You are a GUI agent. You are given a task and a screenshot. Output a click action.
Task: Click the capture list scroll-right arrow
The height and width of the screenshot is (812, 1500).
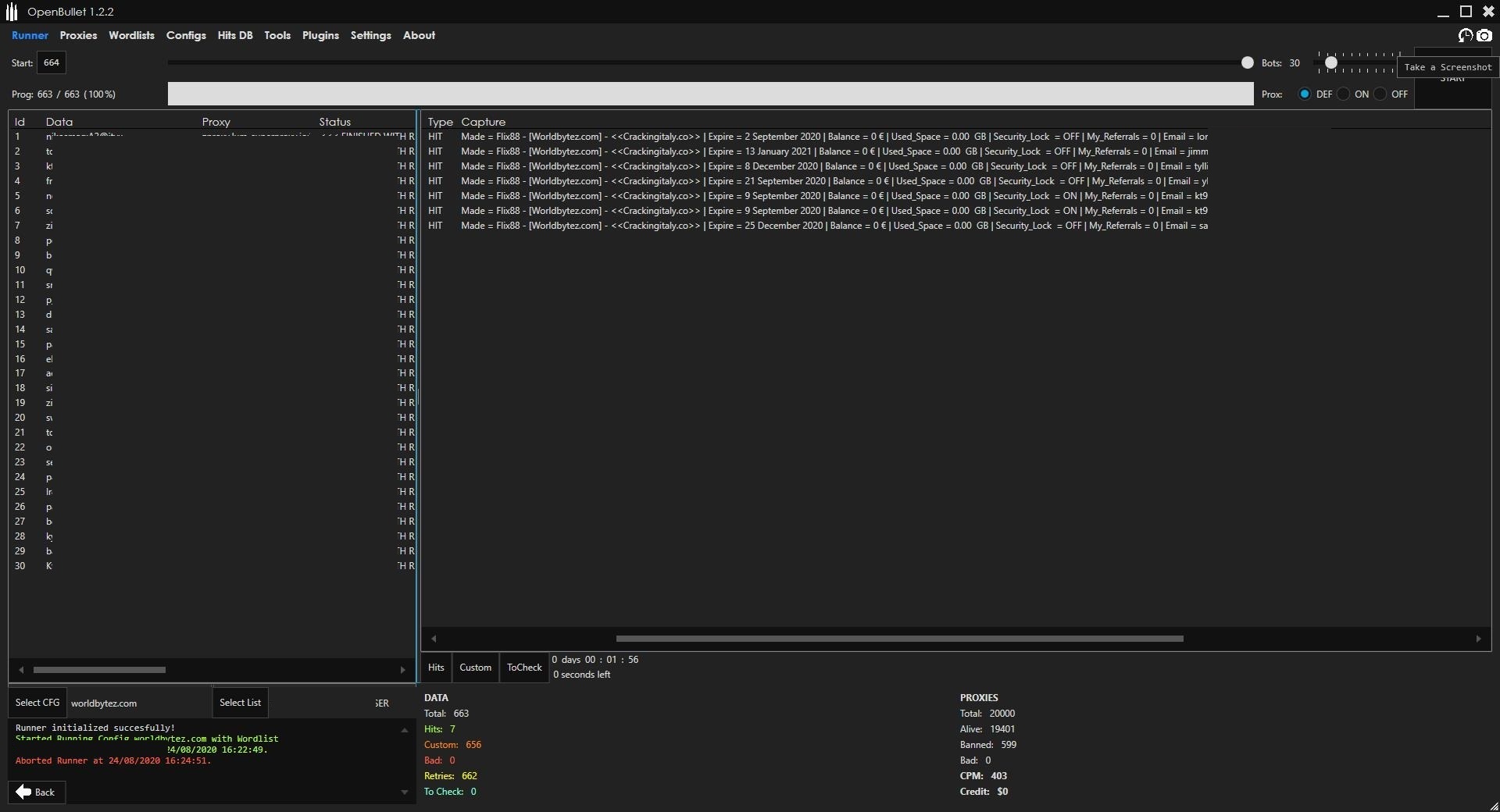pyautogui.click(x=1478, y=639)
